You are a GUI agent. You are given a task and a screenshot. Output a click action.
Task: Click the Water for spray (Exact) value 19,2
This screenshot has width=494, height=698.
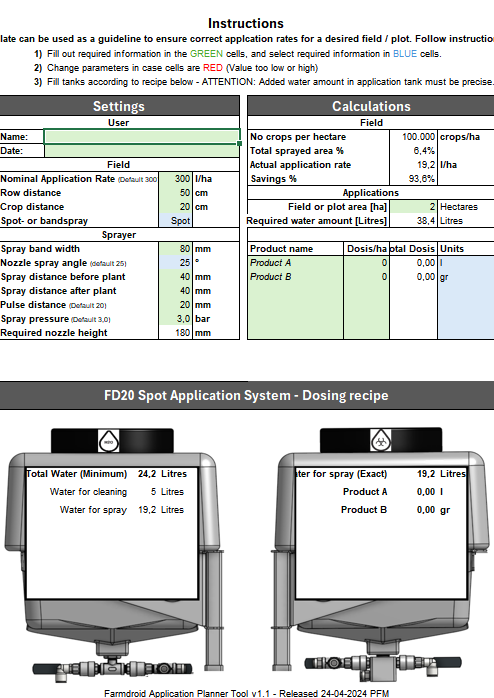coord(426,474)
